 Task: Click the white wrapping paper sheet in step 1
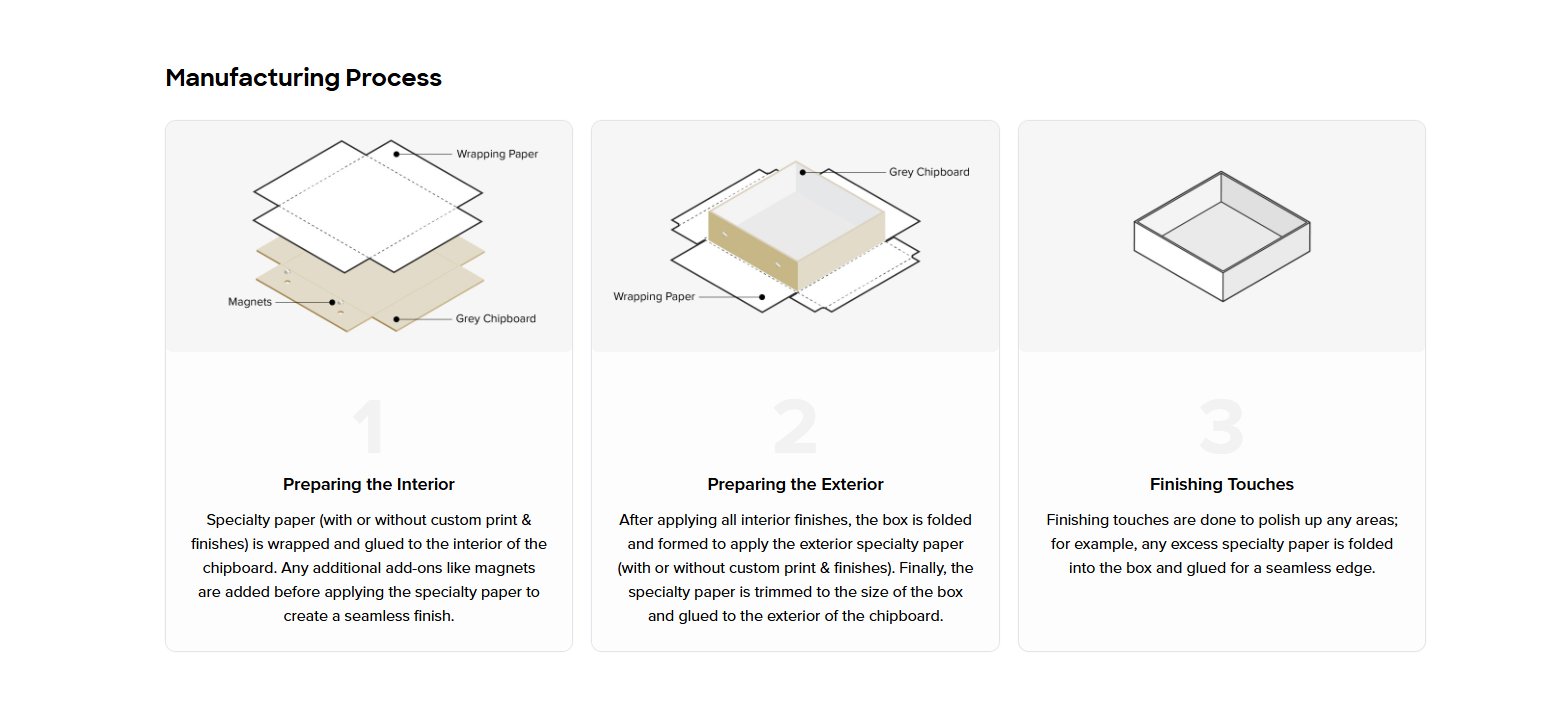367,205
